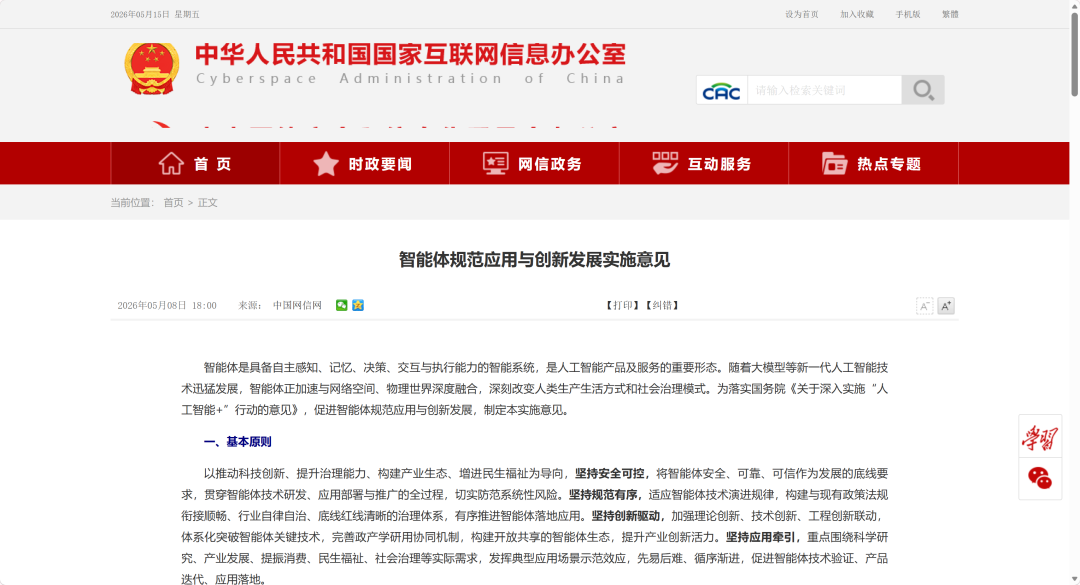Click the house icon on 首页
Image resolution: width=1080 pixels, height=585 pixels.
coord(171,164)
